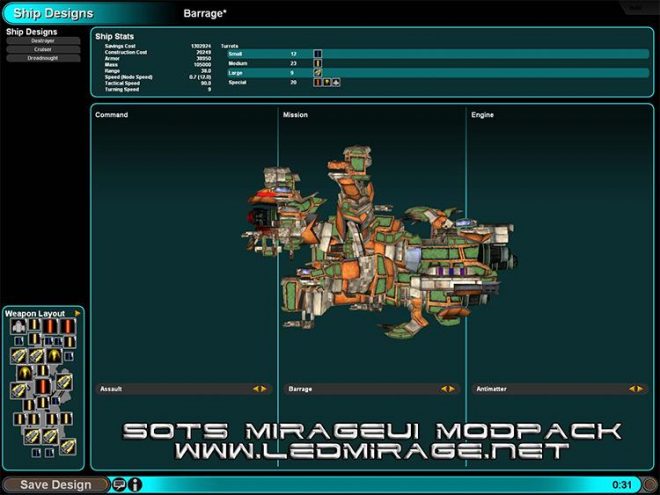660x495 pixels.
Task: Select the white ship icon in Special row
Action: point(336,82)
